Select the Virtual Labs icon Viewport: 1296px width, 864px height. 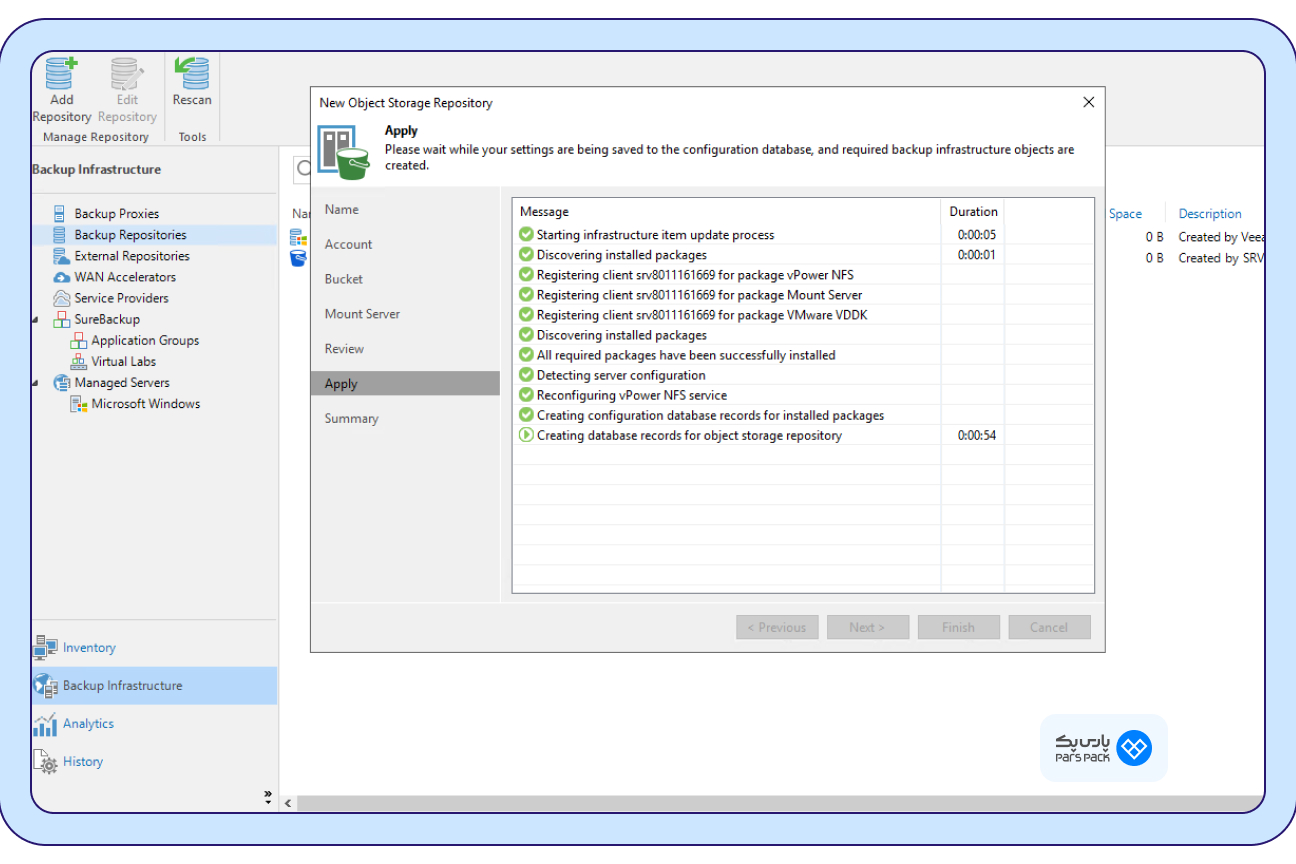pyautogui.click(x=79, y=361)
